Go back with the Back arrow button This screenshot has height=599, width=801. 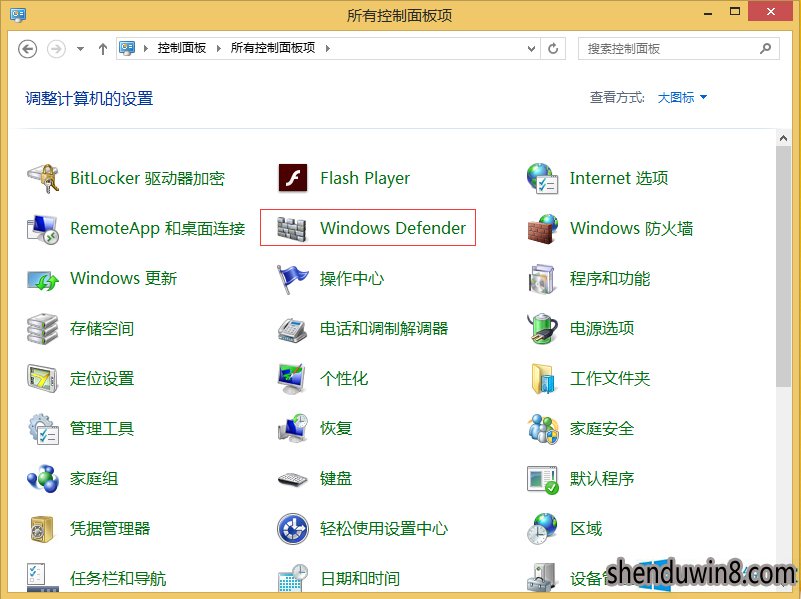pyautogui.click(x=28, y=49)
